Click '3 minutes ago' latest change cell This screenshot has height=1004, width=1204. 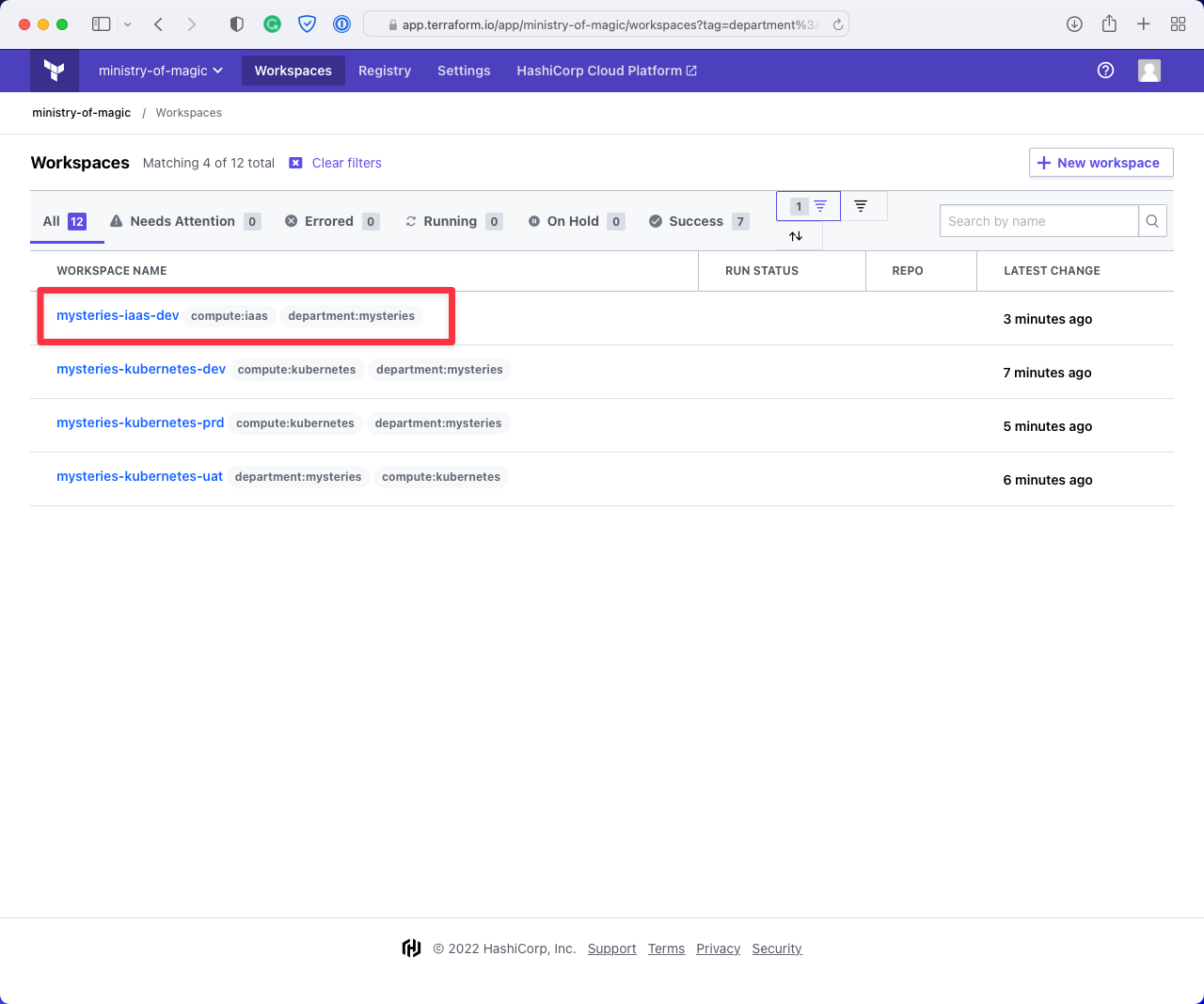pos(1048,319)
